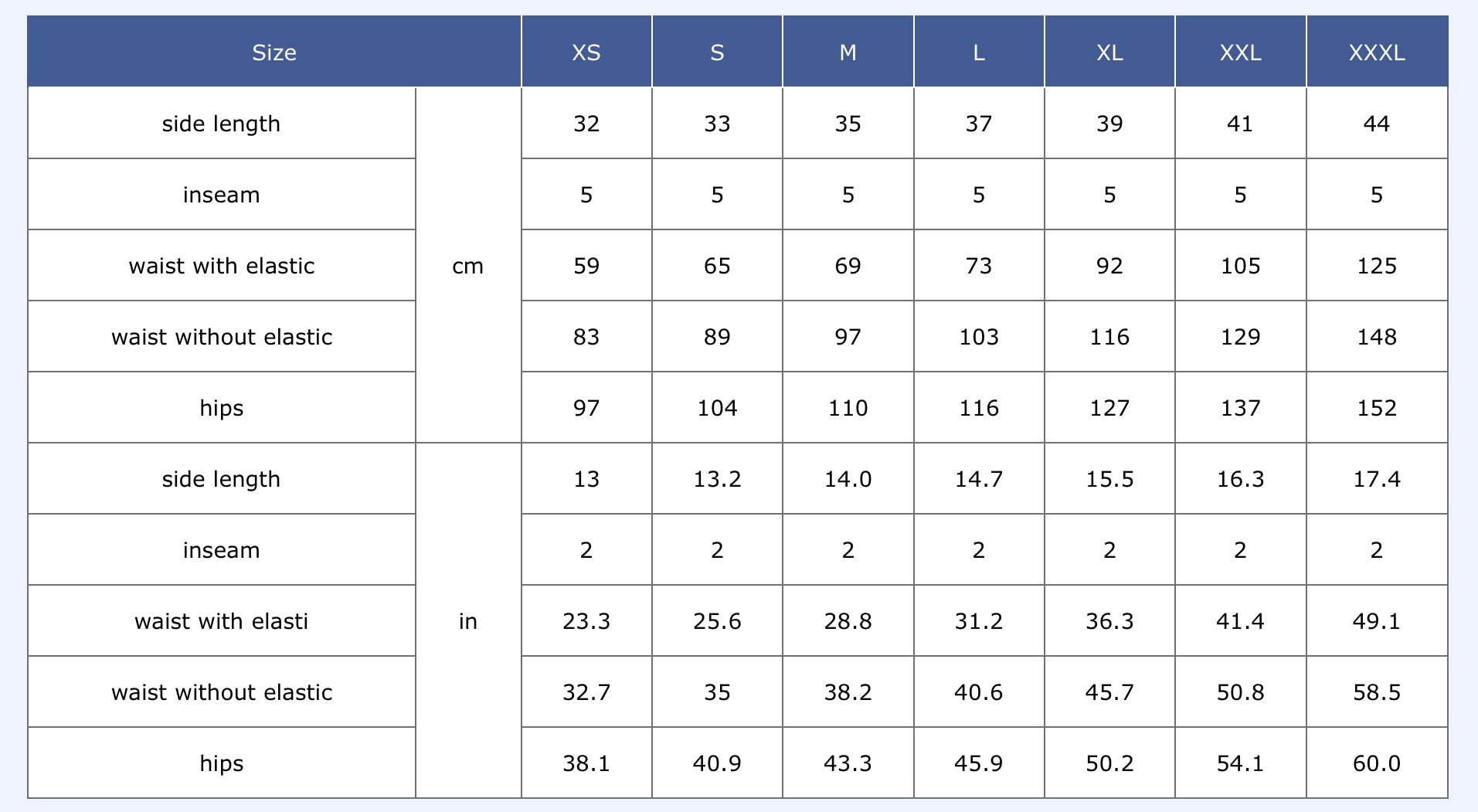
Task: Click S waist with elastic value 25.6
Action: 717,621
